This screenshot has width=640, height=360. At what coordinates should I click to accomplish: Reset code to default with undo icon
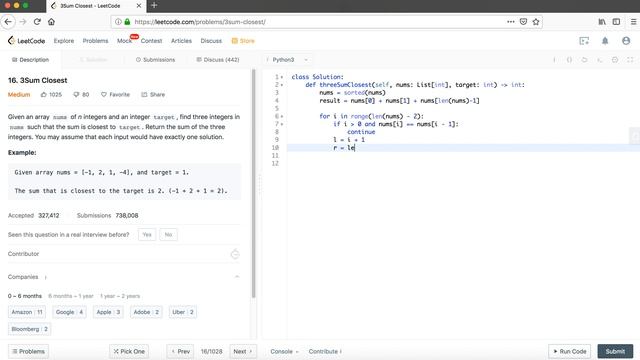584,60
